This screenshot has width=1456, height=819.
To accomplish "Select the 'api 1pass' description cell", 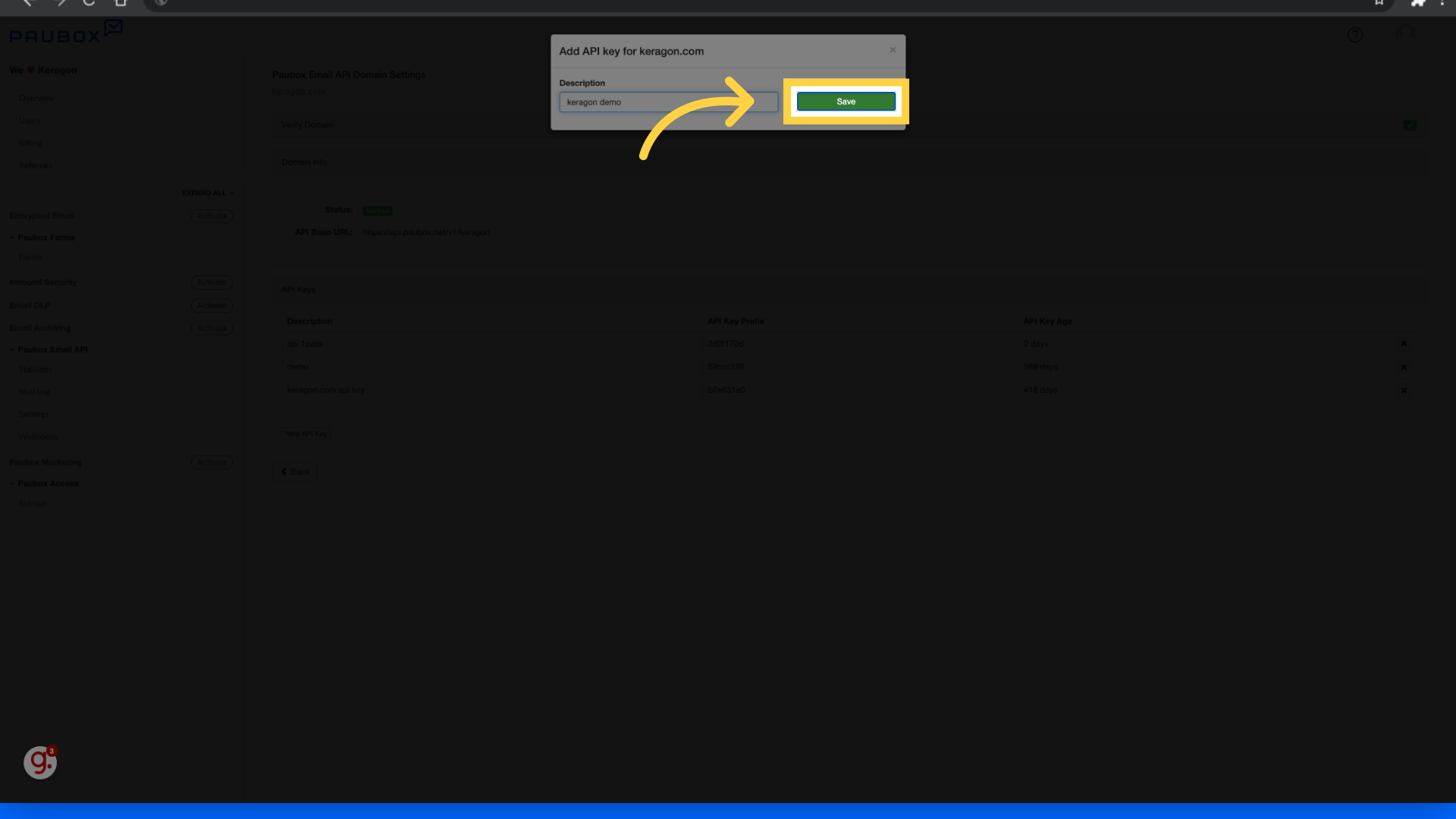I will tap(305, 344).
